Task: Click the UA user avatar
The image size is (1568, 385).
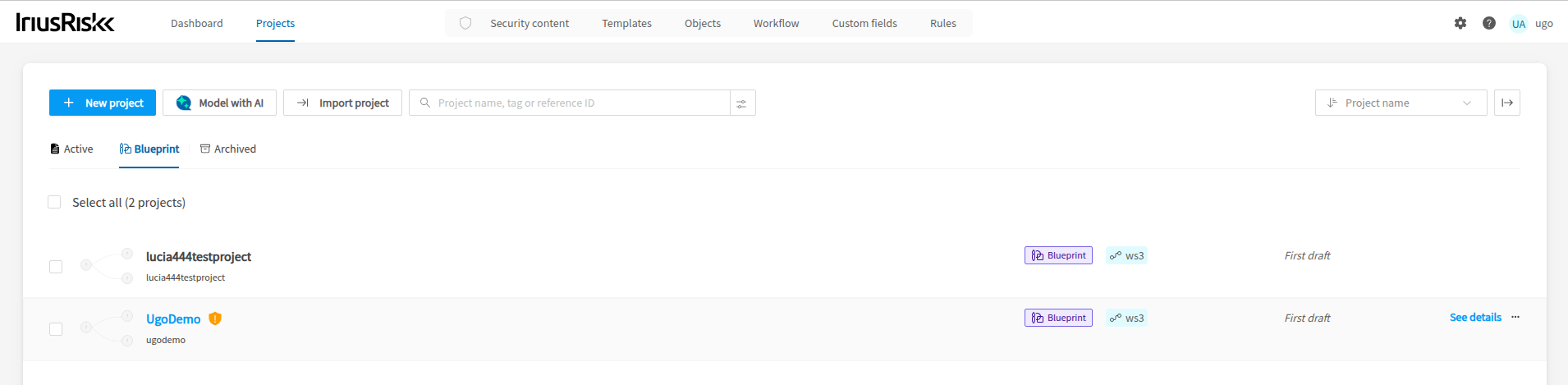Action: [x=1518, y=24]
